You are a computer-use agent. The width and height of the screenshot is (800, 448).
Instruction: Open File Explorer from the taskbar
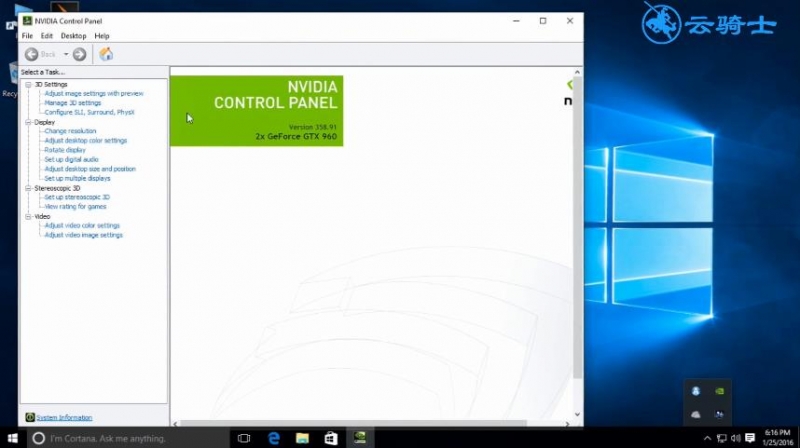[x=303, y=438]
